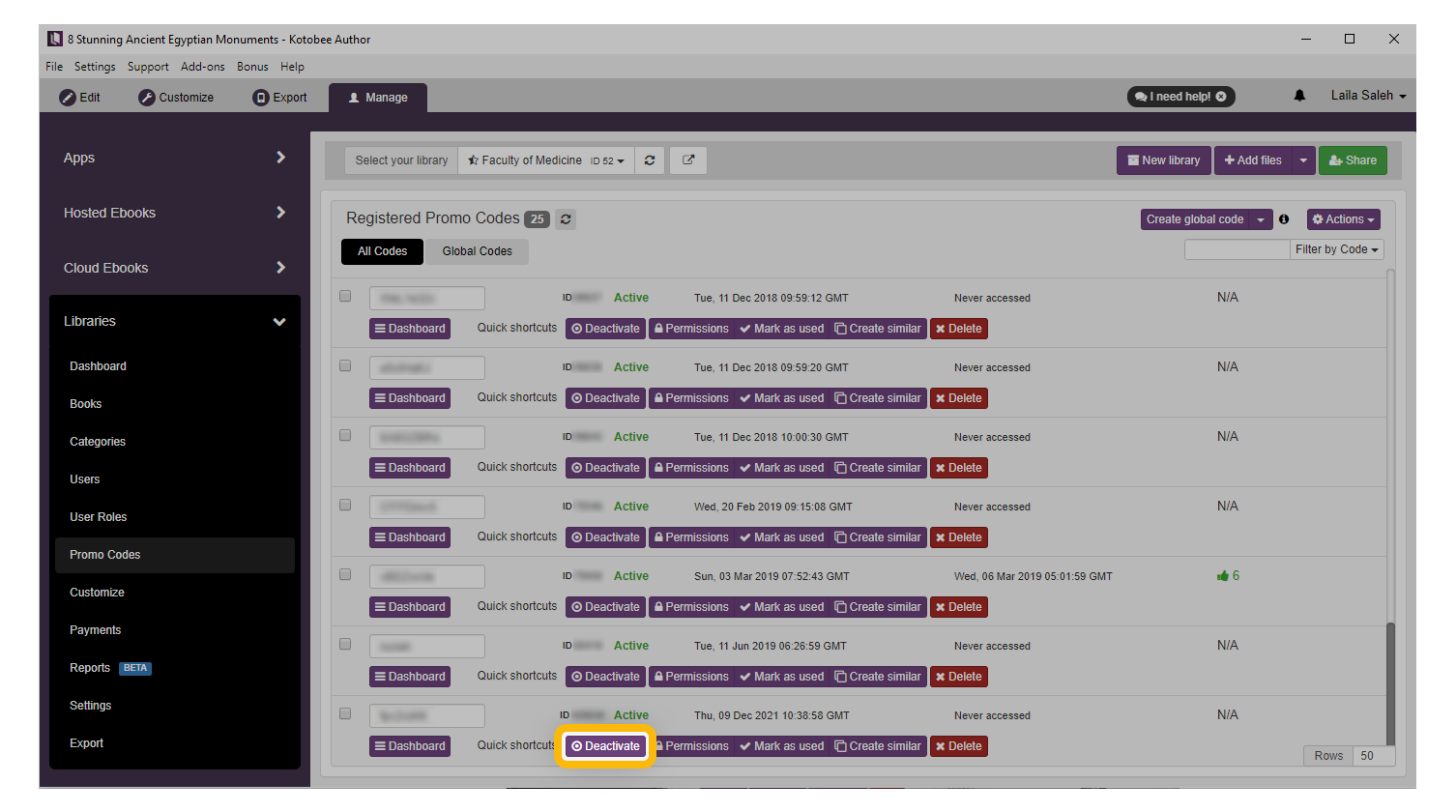Open the Add files dropdown arrow

click(x=1303, y=160)
